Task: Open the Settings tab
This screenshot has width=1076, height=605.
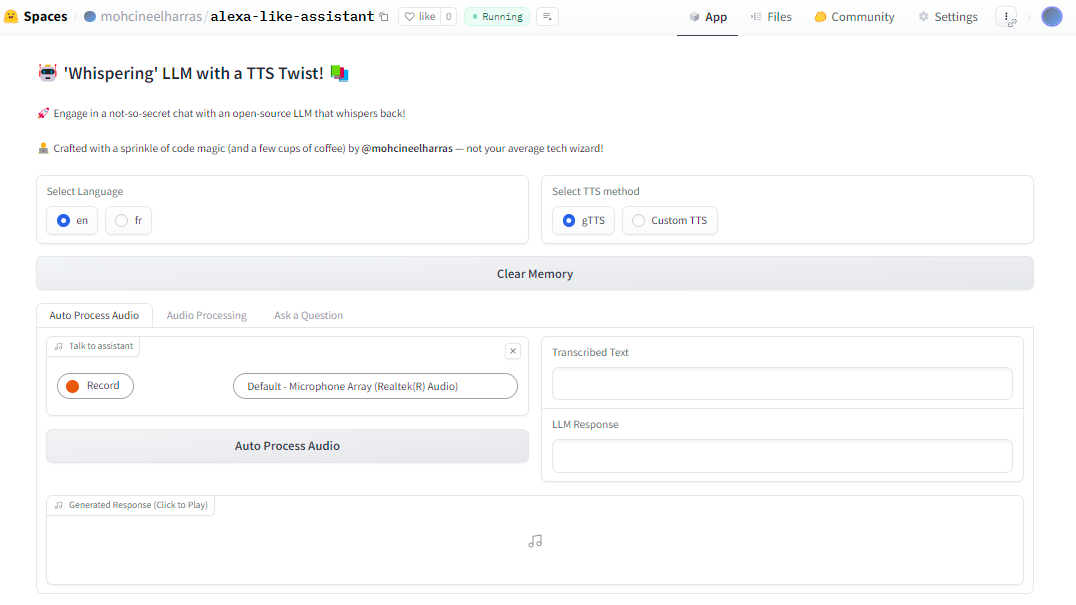Action: click(948, 17)
